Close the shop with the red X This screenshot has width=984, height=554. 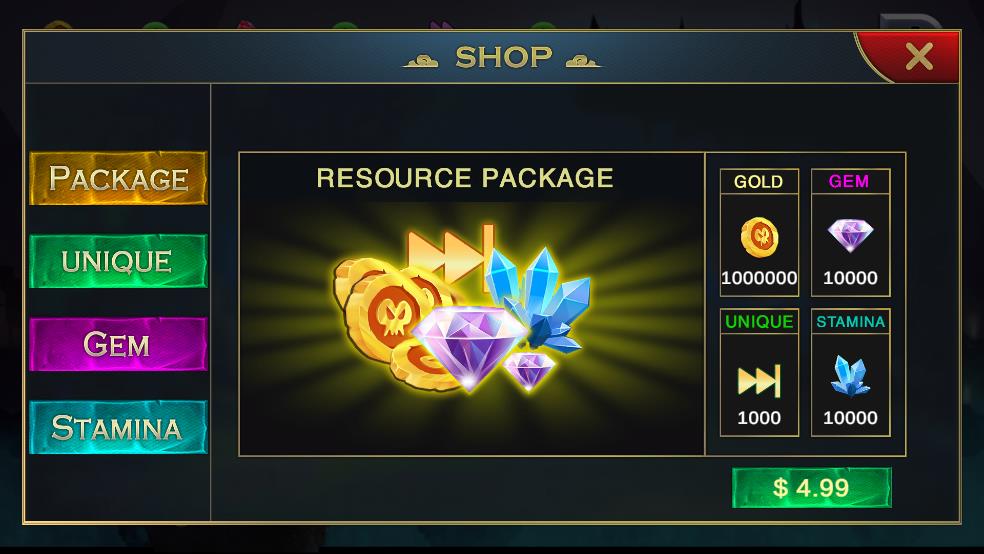coord(919,56)
